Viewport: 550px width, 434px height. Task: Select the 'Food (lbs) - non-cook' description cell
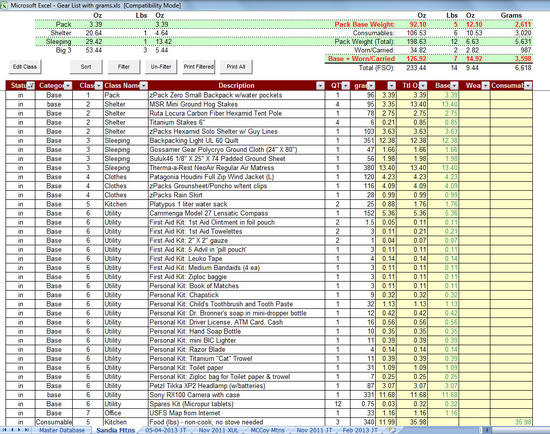click(236, 422)
